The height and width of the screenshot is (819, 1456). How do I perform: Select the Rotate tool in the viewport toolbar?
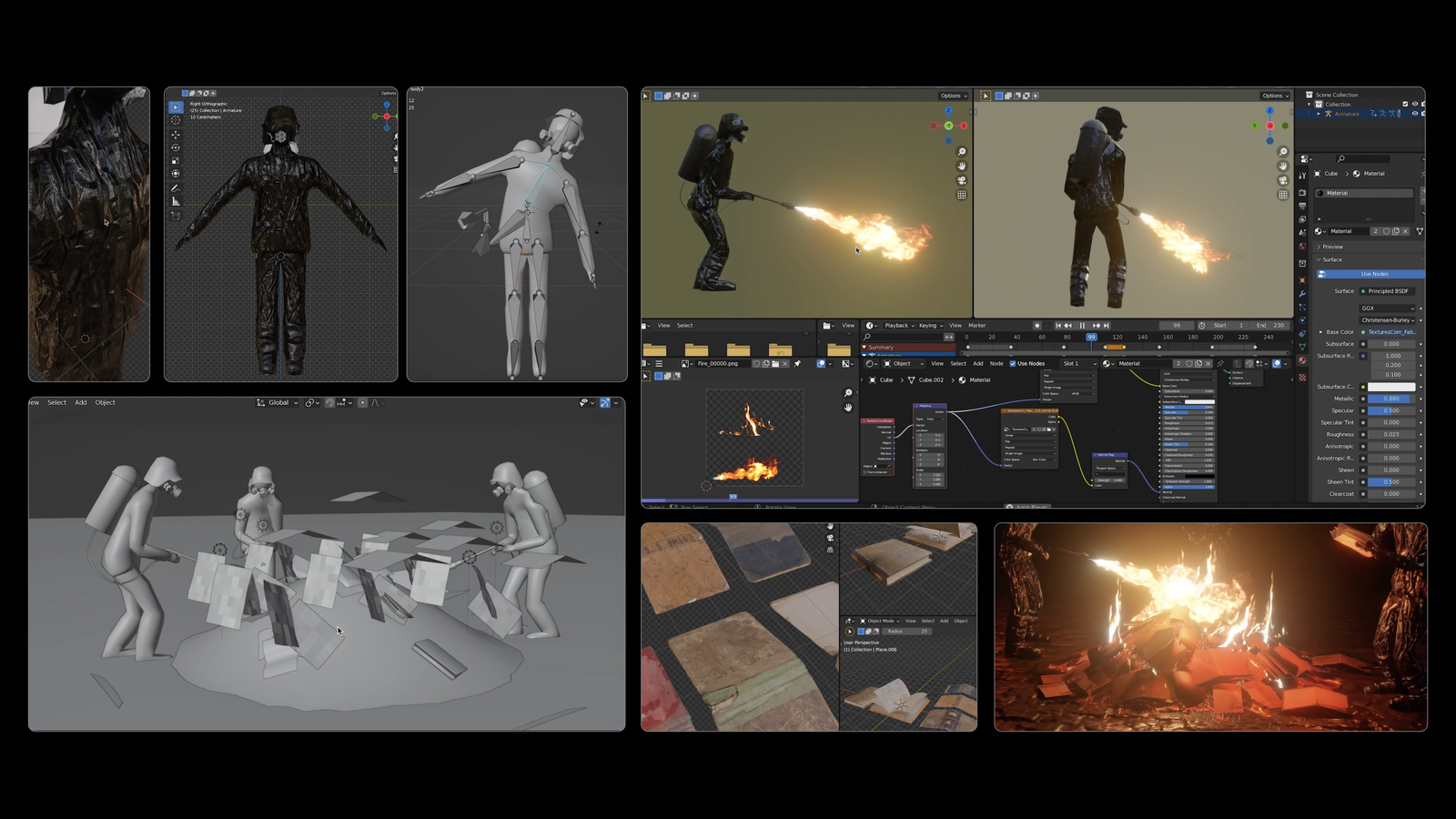(176, 147)
